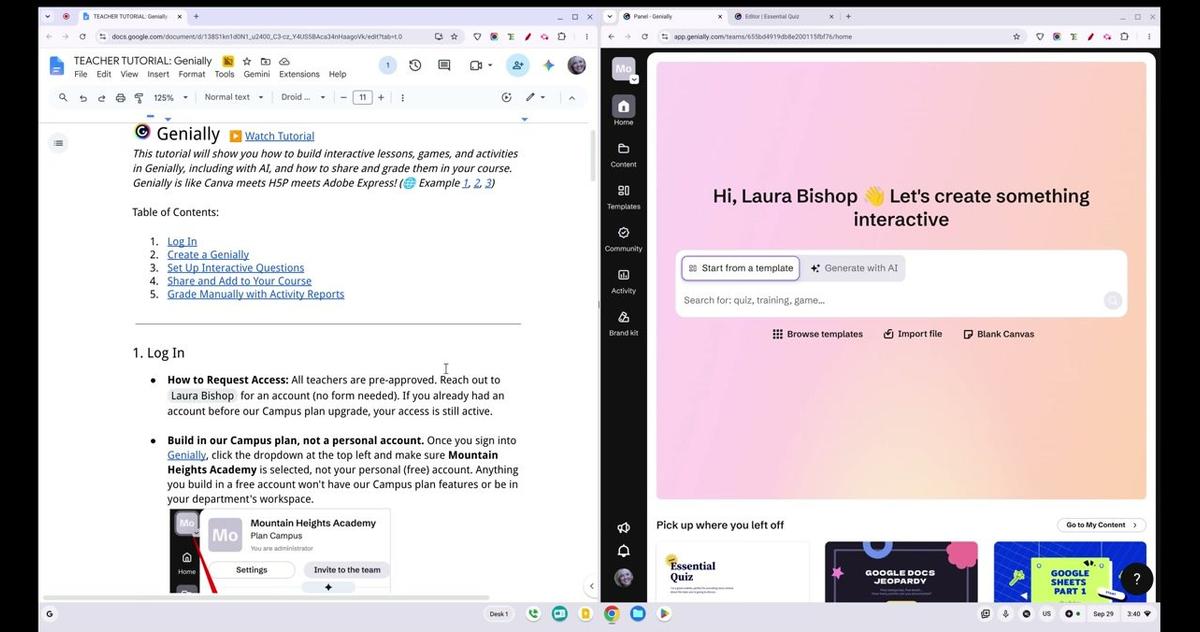Open Set Up Interactive Questions link
The height and width of the screenshot is (632, 1200).
tap(235, 268)
